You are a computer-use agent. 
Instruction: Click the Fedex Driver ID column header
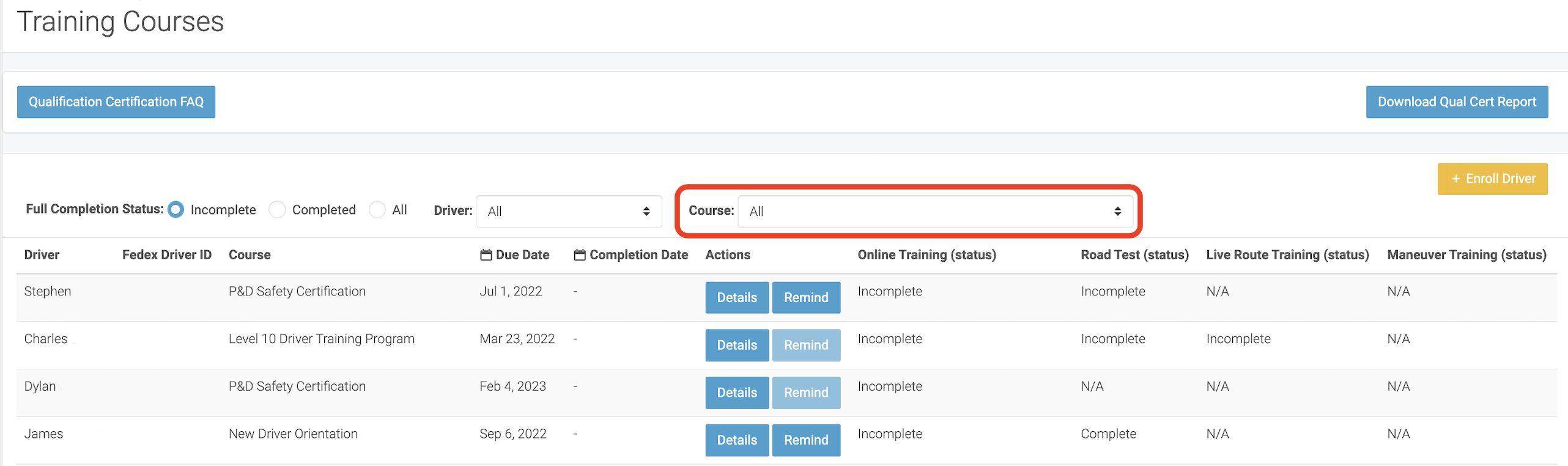(167, 255)
